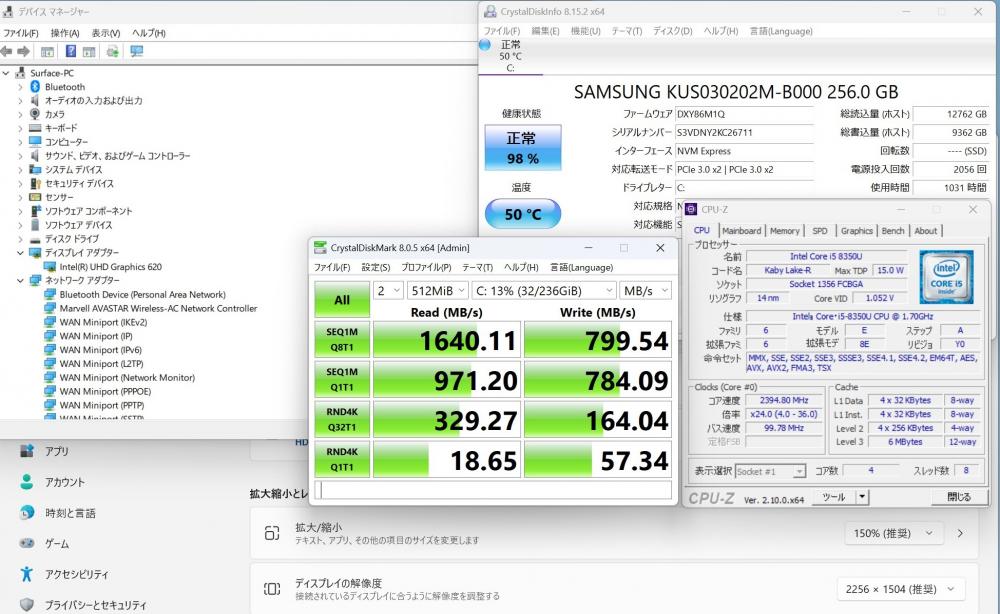
Task: Open the ツール dropdown arrow in CPU-Z
Action: point(862,497)
